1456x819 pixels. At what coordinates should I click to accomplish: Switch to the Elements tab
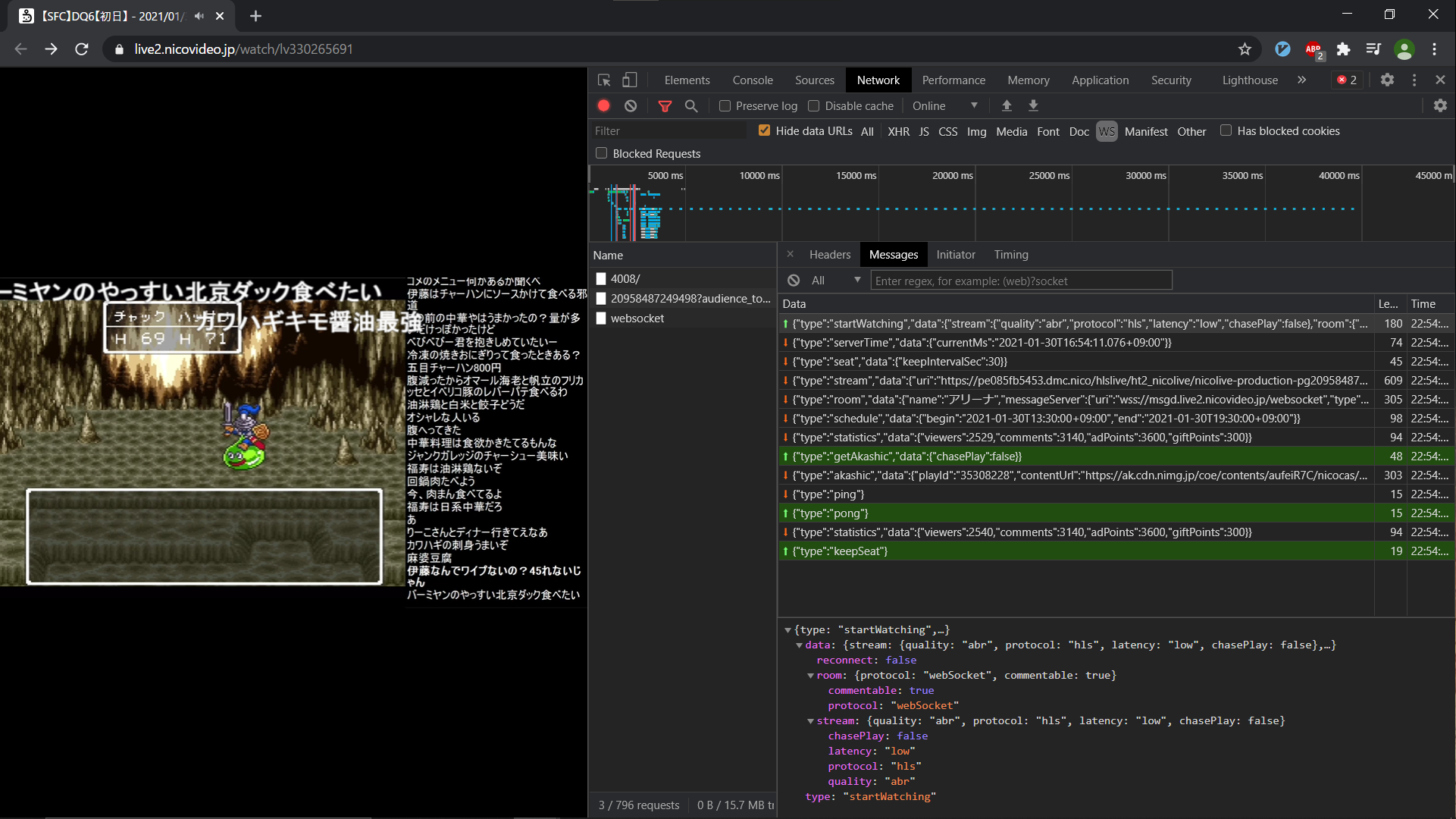tap(687, 80)
